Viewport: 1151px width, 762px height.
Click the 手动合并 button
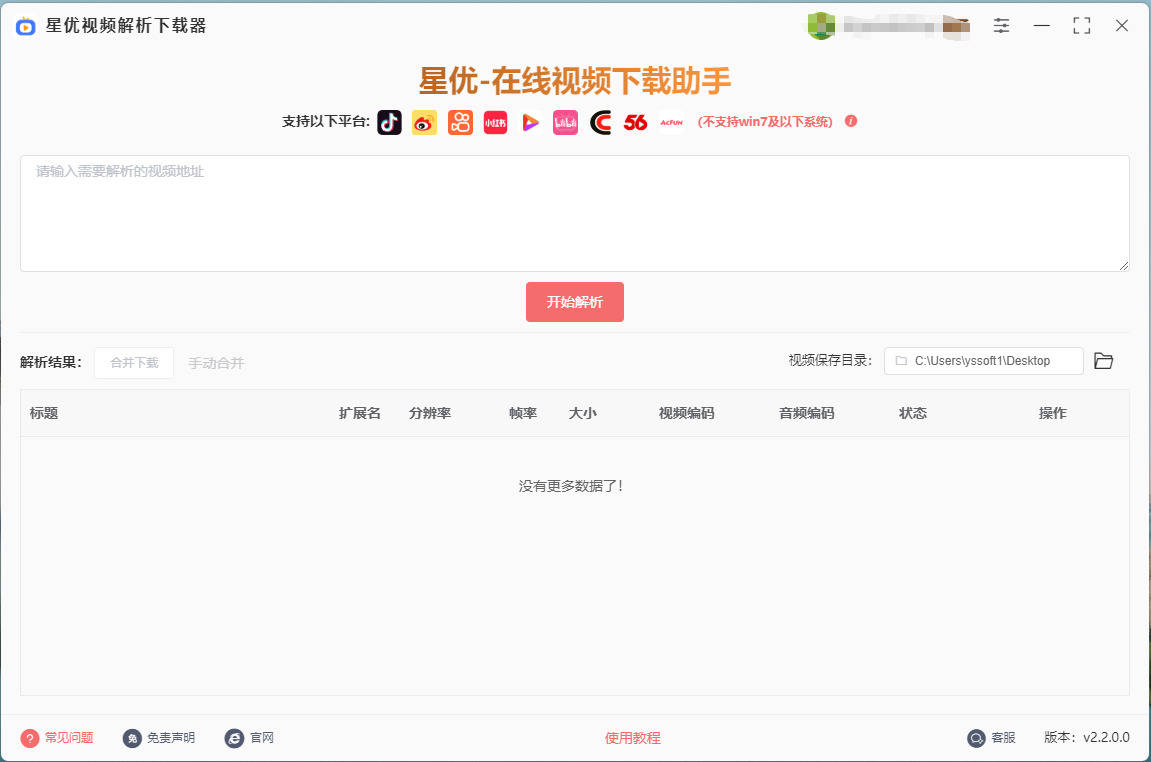click(216, 363)
